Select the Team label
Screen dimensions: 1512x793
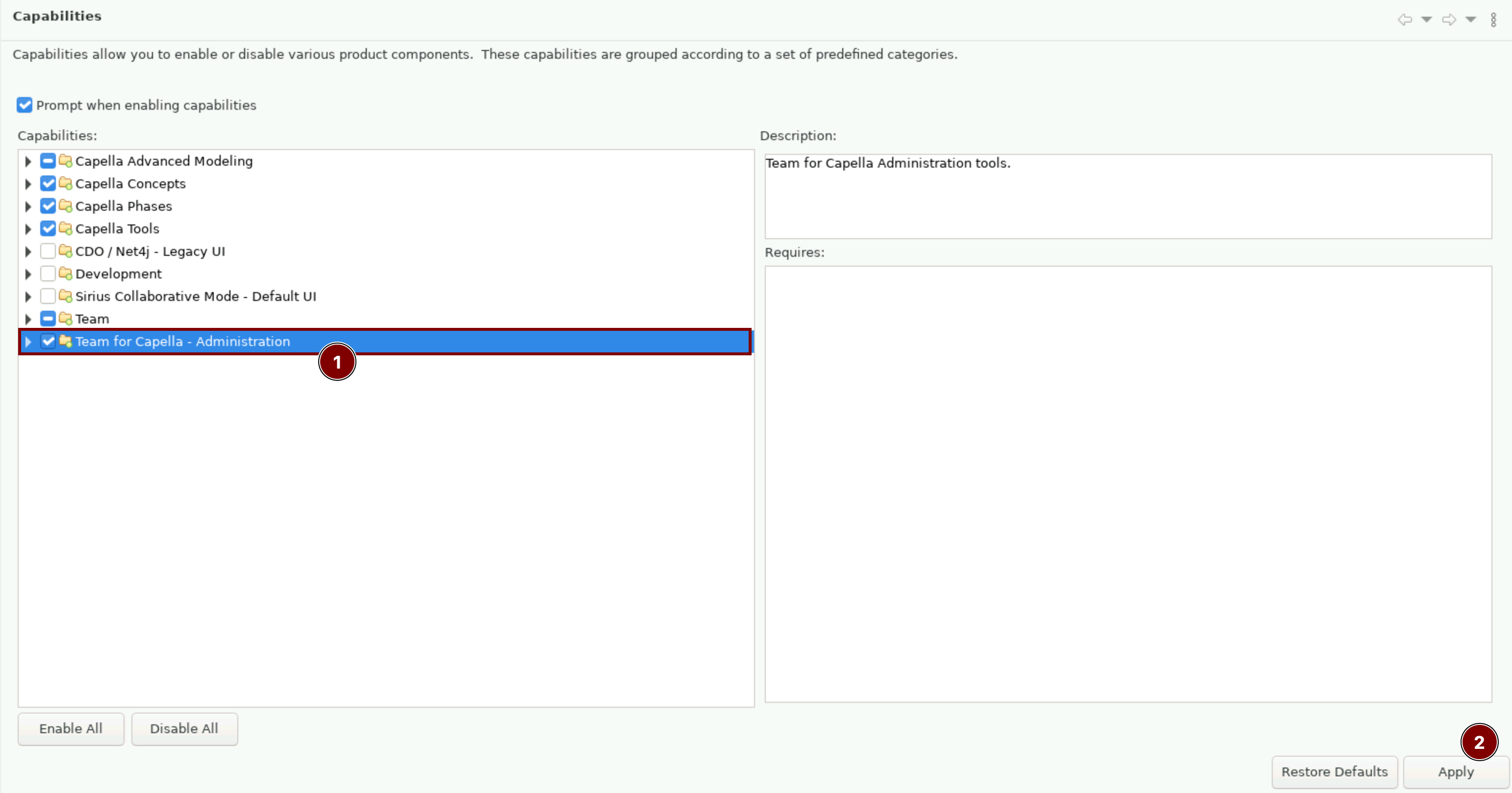click(92, 319)
